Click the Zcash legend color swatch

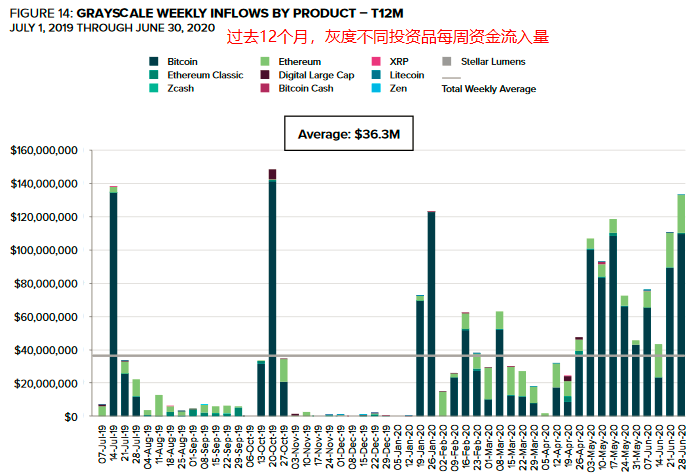click(x=154, y=88)
